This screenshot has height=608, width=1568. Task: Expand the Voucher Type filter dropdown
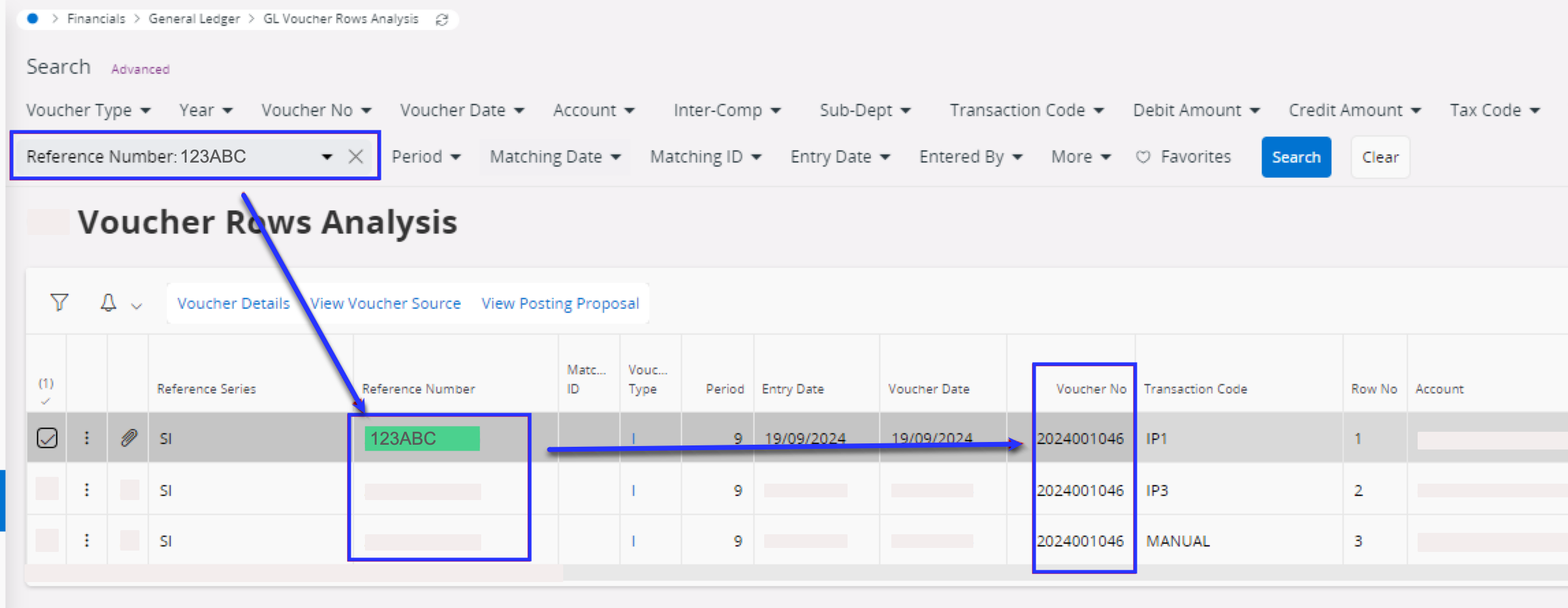click(x=88, y=110)
